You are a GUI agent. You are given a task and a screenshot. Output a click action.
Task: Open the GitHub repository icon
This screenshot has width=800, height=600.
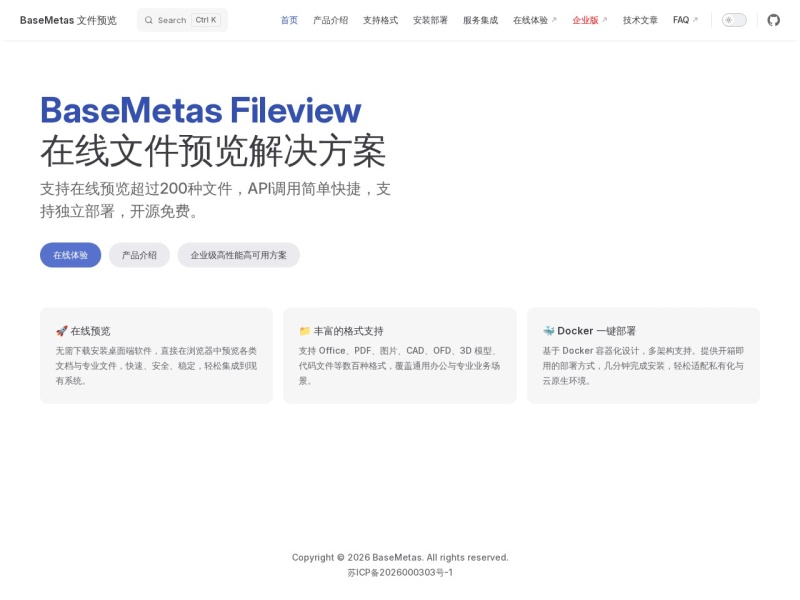click(773, 20)
